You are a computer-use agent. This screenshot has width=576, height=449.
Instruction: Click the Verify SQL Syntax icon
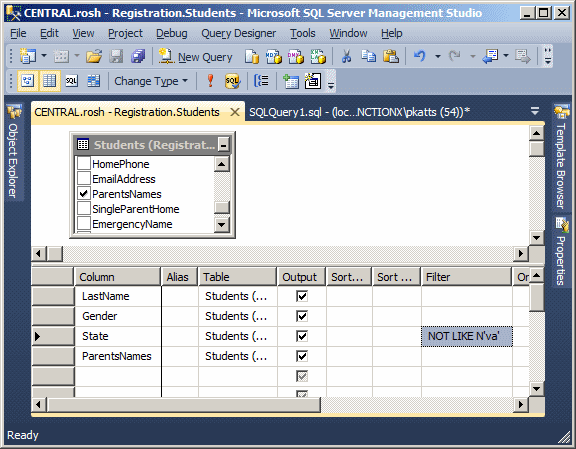[x=232, y=80]
